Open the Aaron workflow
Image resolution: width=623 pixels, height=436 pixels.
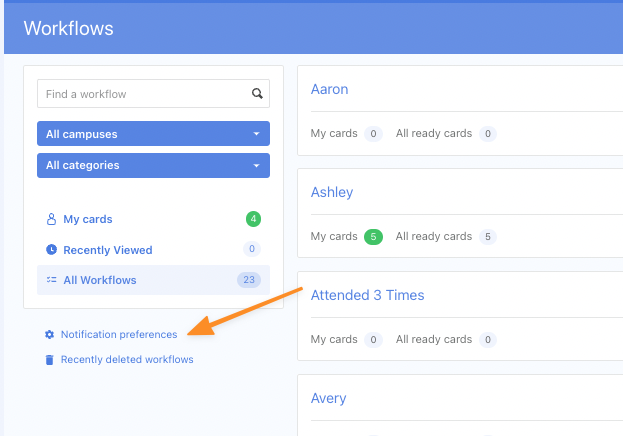coord(329,89)
